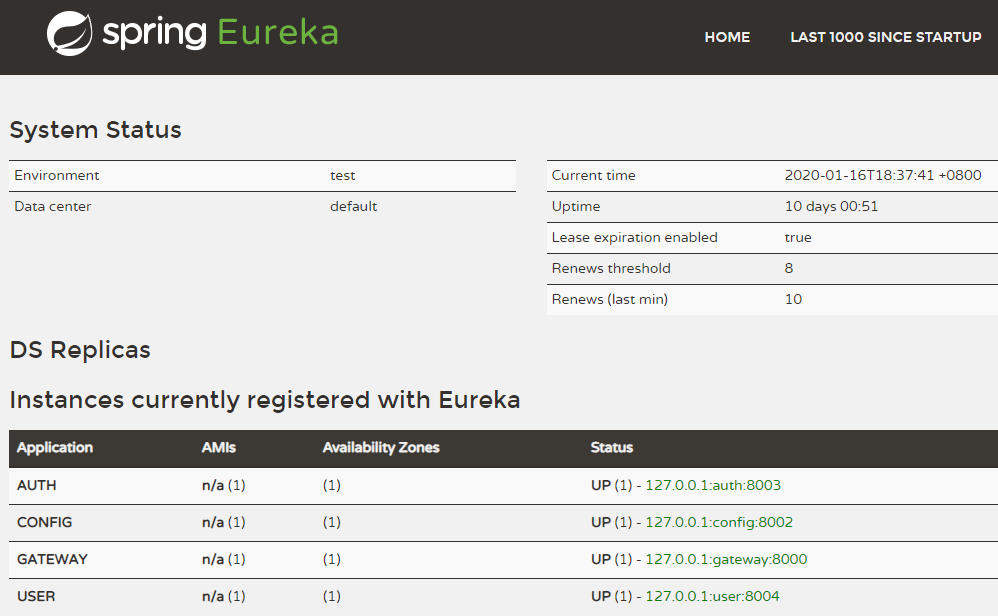Select the USER application name
This screenshot has width=998, height=616.
(36, 596)
